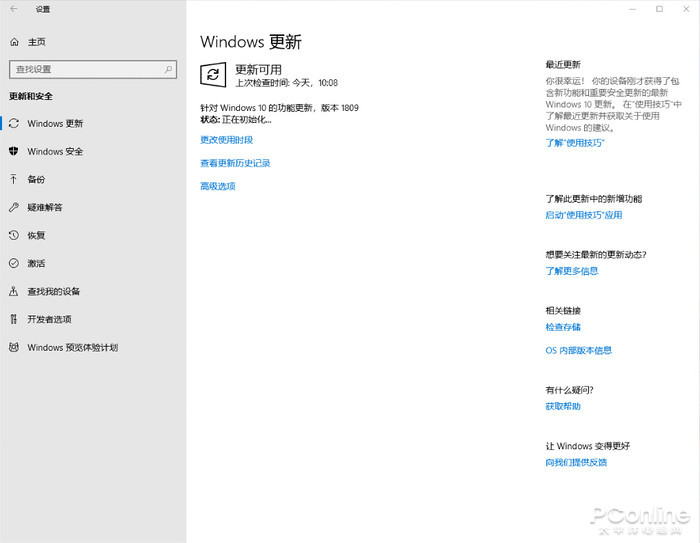Click the shield icon for Windows 安全
The image size is (700, 543).
click(14, 151)
